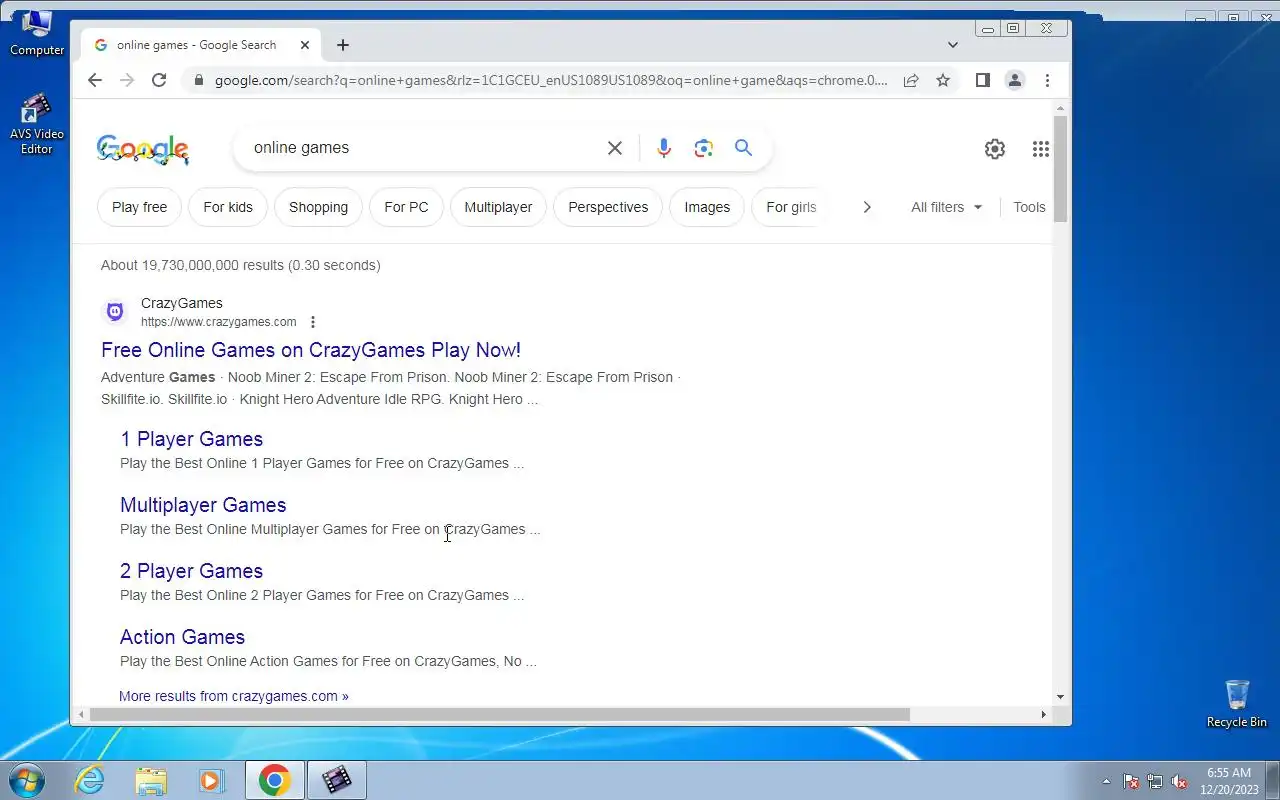Image resolution: width=1280 pixels, height=800 pixels.
Task: Open Chrome side panel
Action: pos(983,80)
